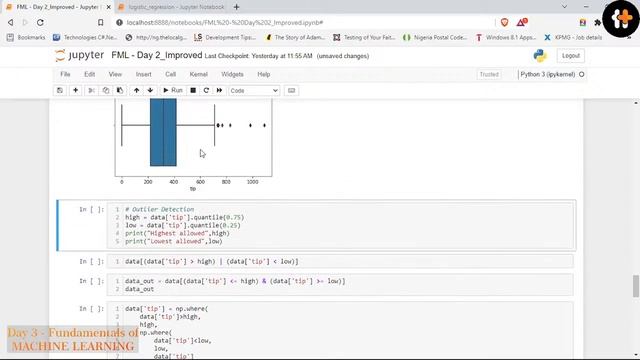The height and width of the screenshot is (360, 640).
Task: Open Testing of Your Fait... bookmark
Action: (x=364, y=37)
